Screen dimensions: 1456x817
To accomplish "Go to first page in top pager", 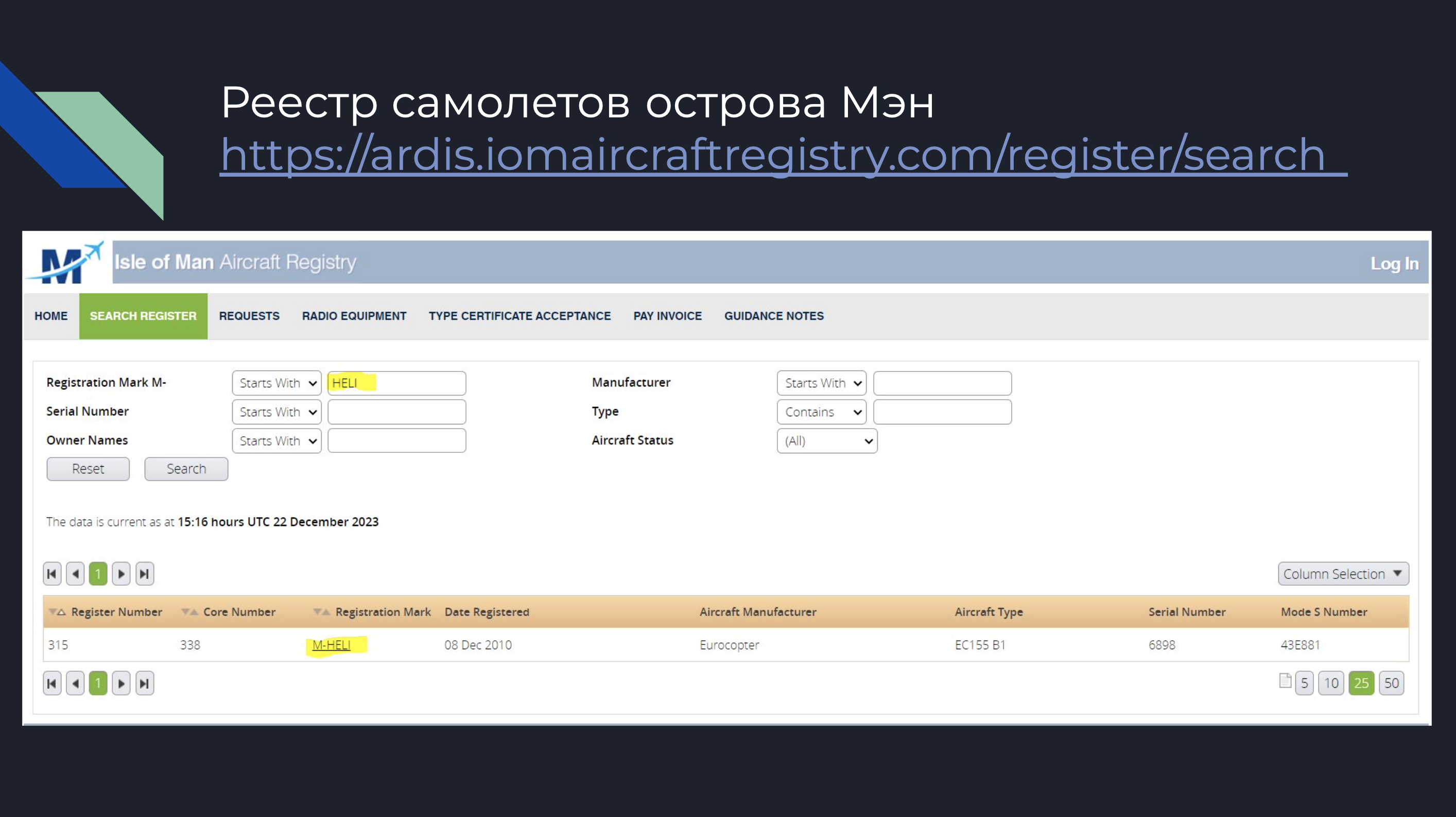I will click(x=52, y=574).
